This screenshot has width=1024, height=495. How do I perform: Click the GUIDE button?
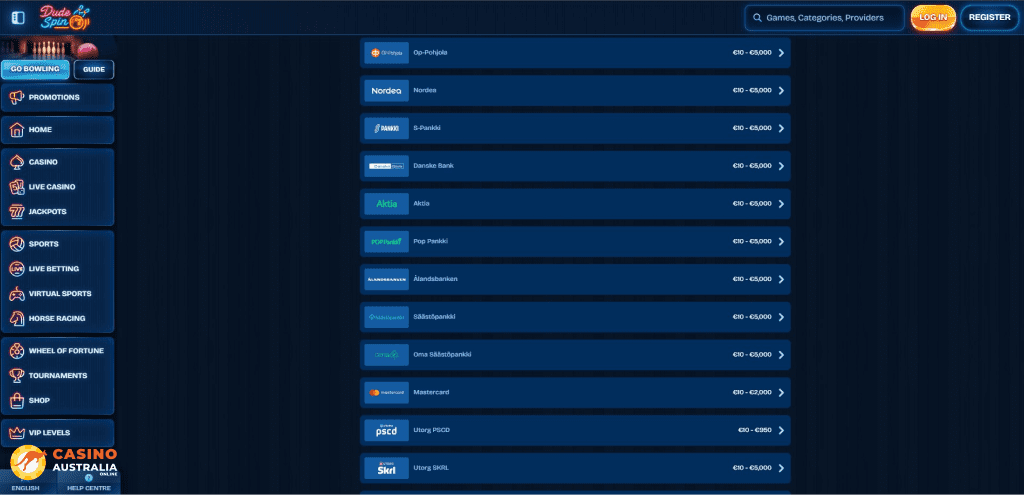[x=94, y=69]
